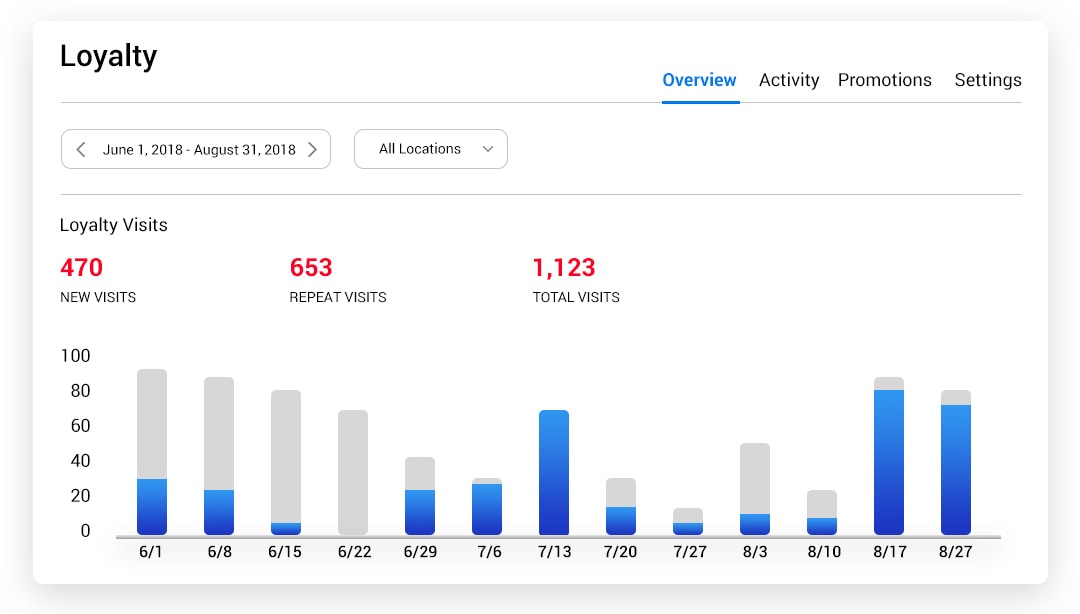Select the gray bar above 6/22
The image size is (1080, 614).
(x=353, y=473)
